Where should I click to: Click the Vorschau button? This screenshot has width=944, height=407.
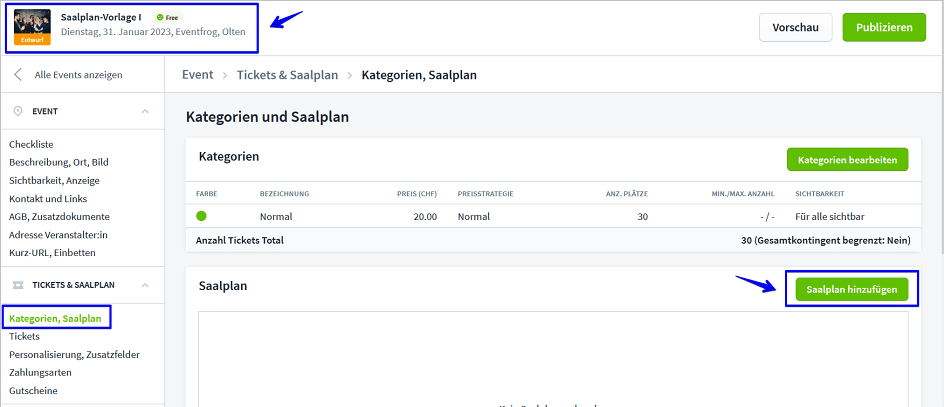pyautogui.click(x=795, y=27)
